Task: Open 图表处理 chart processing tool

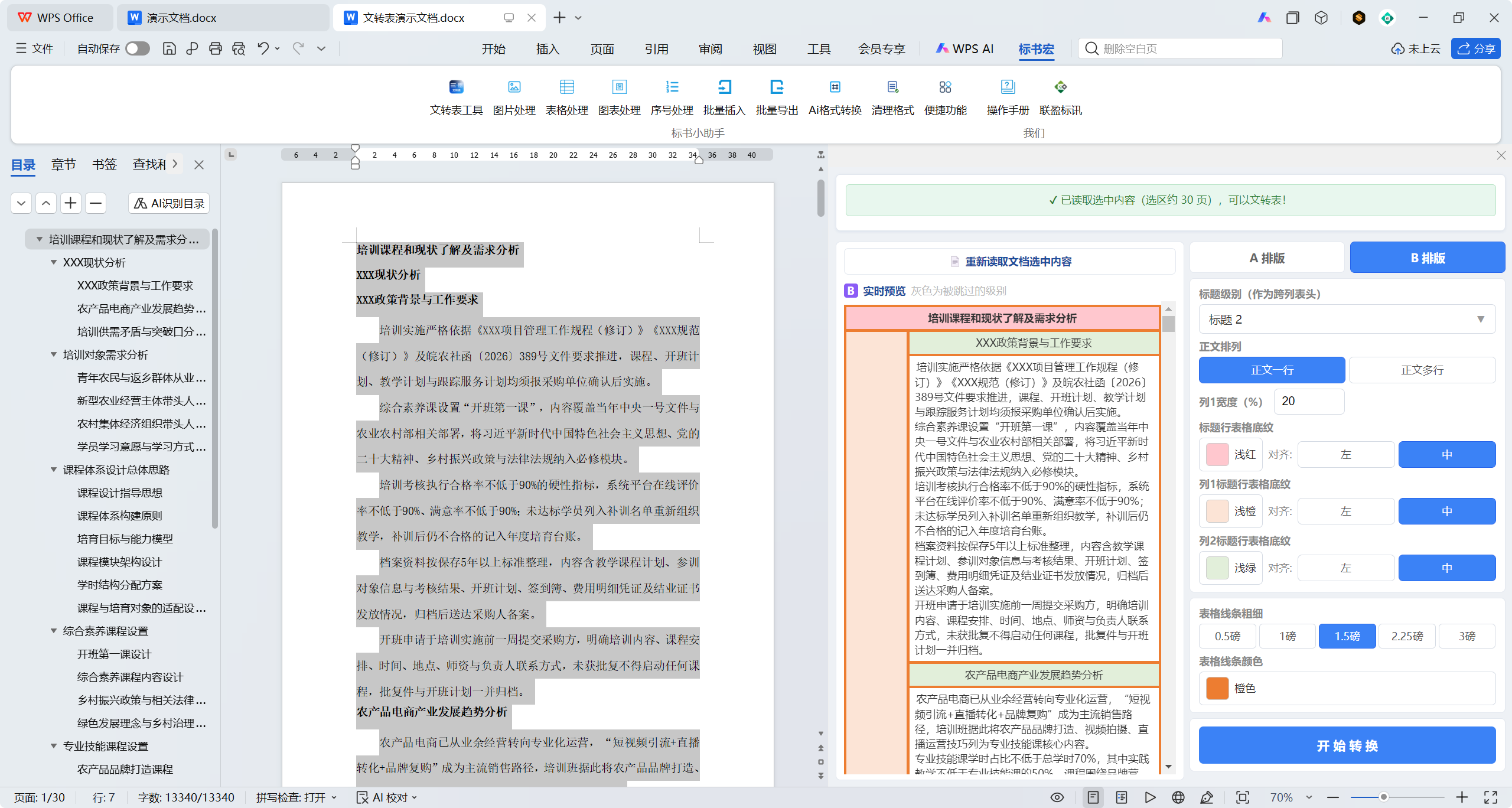Action: (619, 97)
